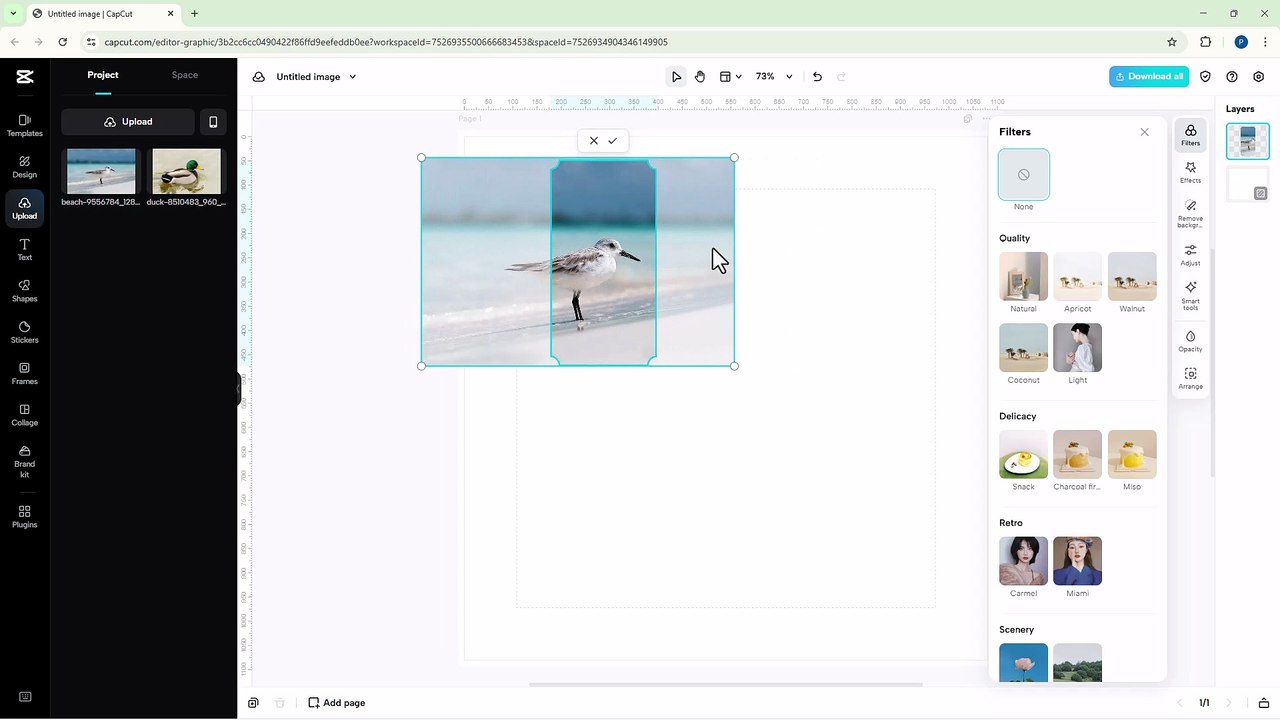Screen dimensions: 1280x720
Task: Apply the Light filter
Action: [x=1078, y=348]
